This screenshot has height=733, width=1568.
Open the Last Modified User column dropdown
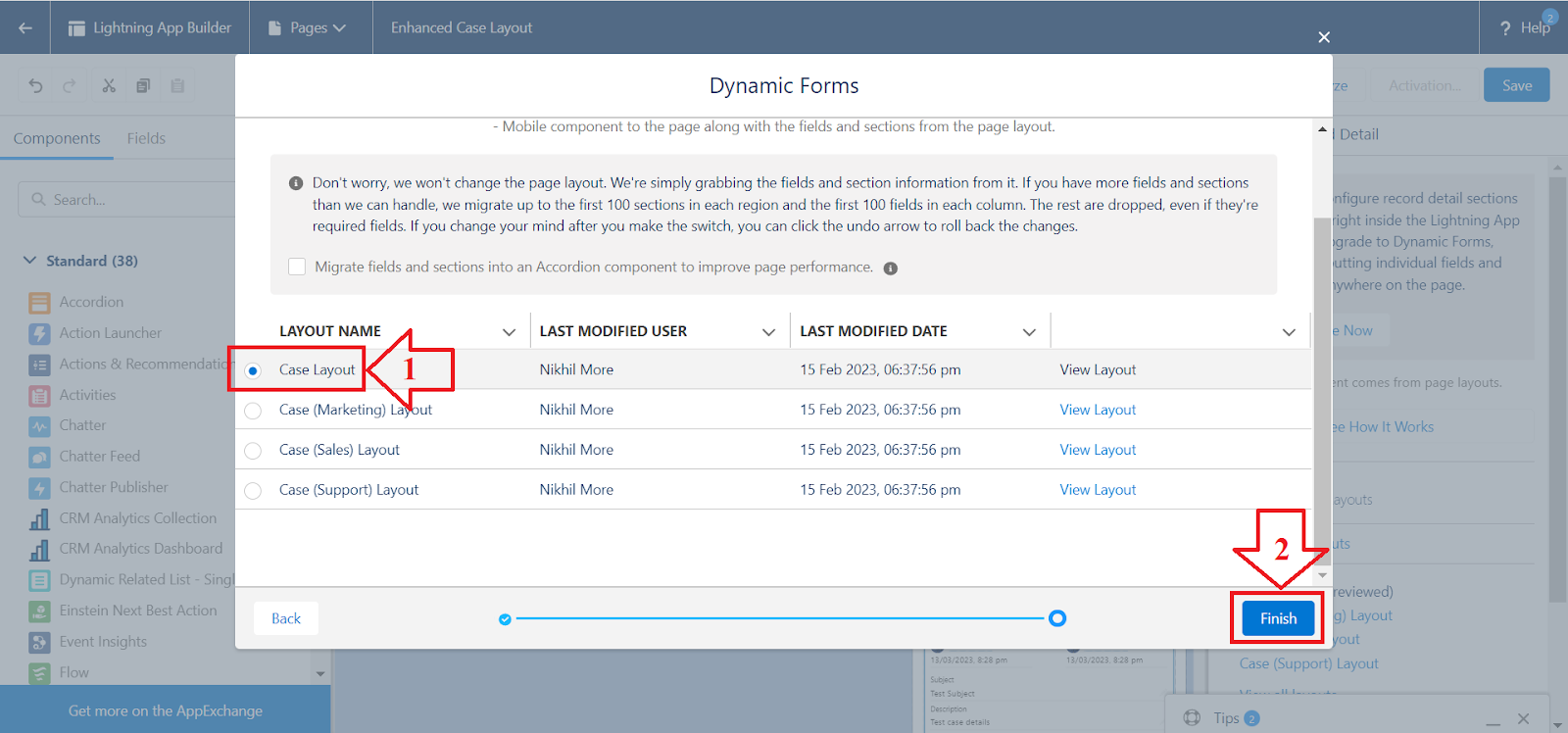769,332
